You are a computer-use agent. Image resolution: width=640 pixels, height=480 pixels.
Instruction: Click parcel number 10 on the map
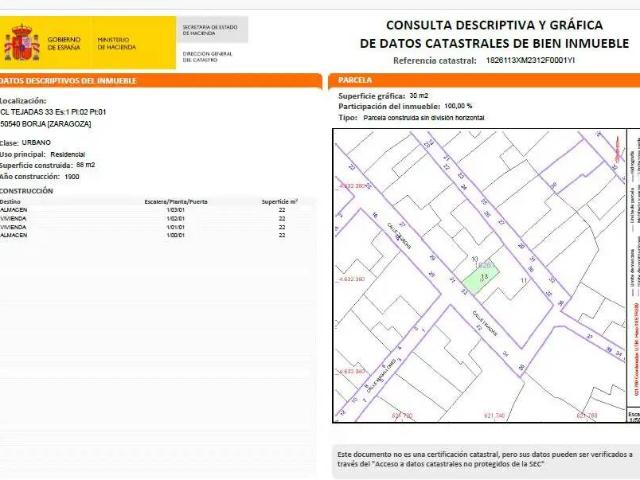pyautogui.click(x=475, y=259)
